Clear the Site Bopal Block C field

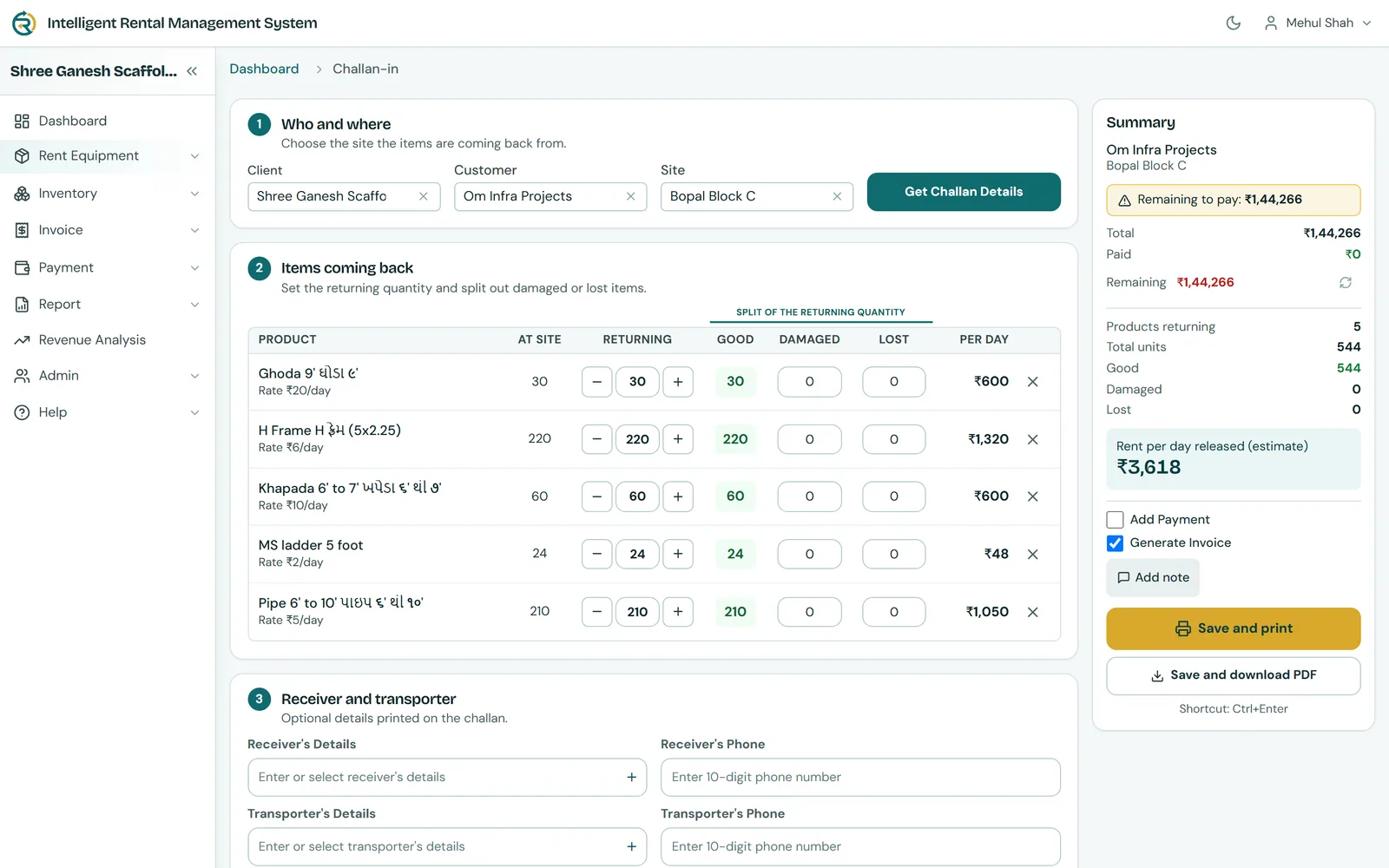838,196
